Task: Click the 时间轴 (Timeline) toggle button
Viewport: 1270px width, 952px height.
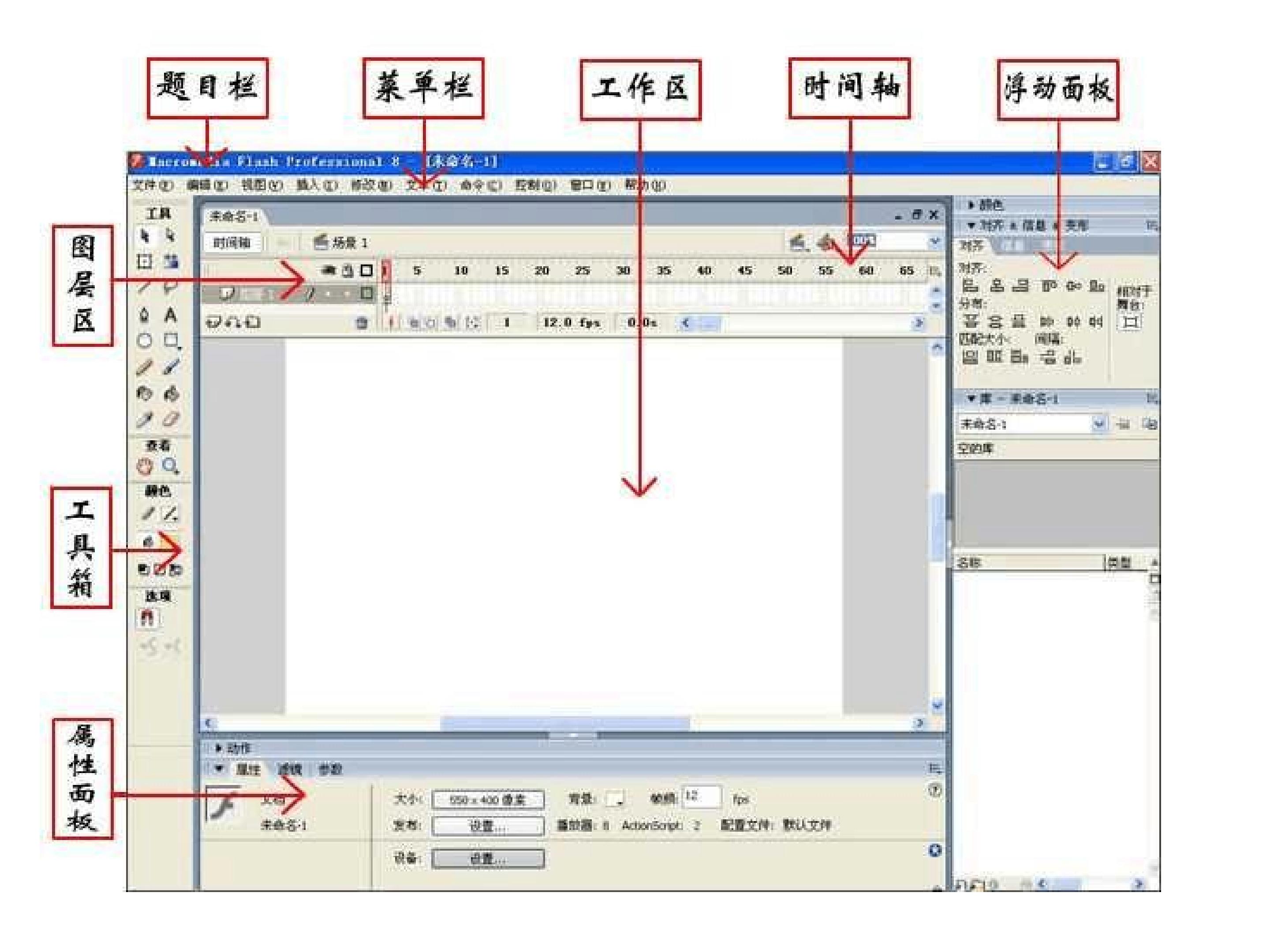Action: tap(232, 243)
